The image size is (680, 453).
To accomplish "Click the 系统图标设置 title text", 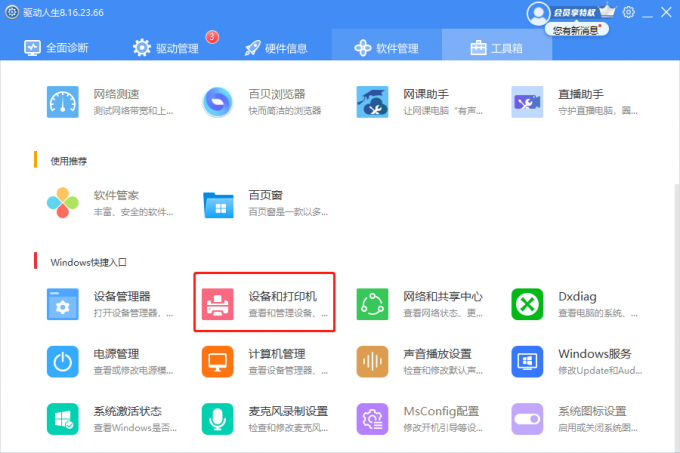I will [592, 411].
